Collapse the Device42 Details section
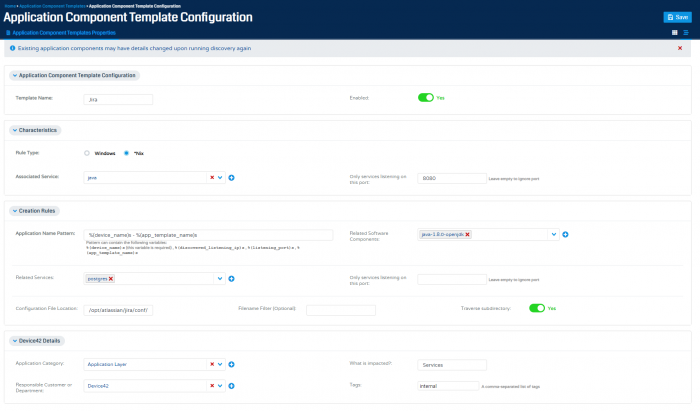Viewport: 700px width, 411px height. coord(37,341)
